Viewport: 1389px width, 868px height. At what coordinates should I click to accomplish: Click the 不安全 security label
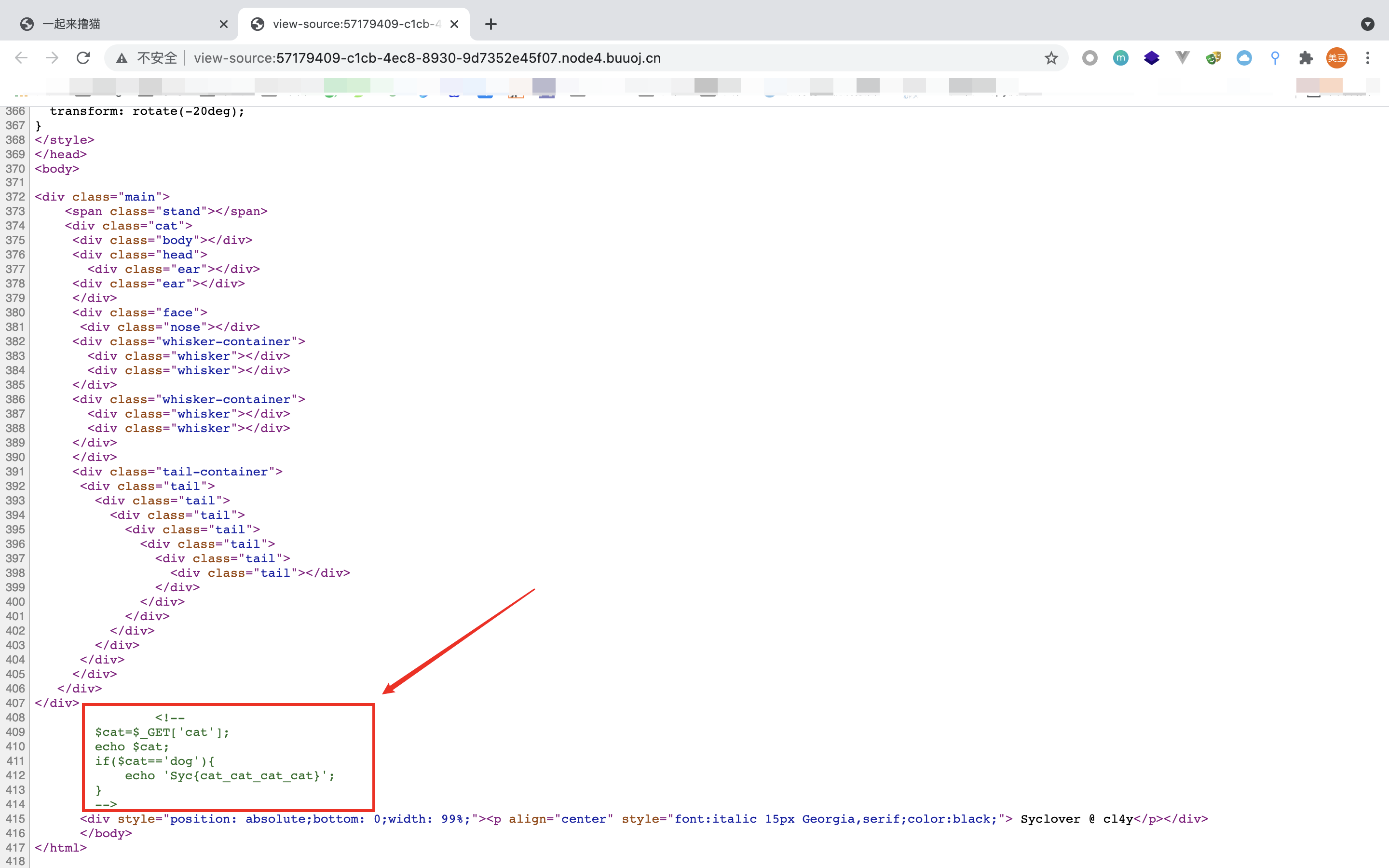click(x=157, y=58)
